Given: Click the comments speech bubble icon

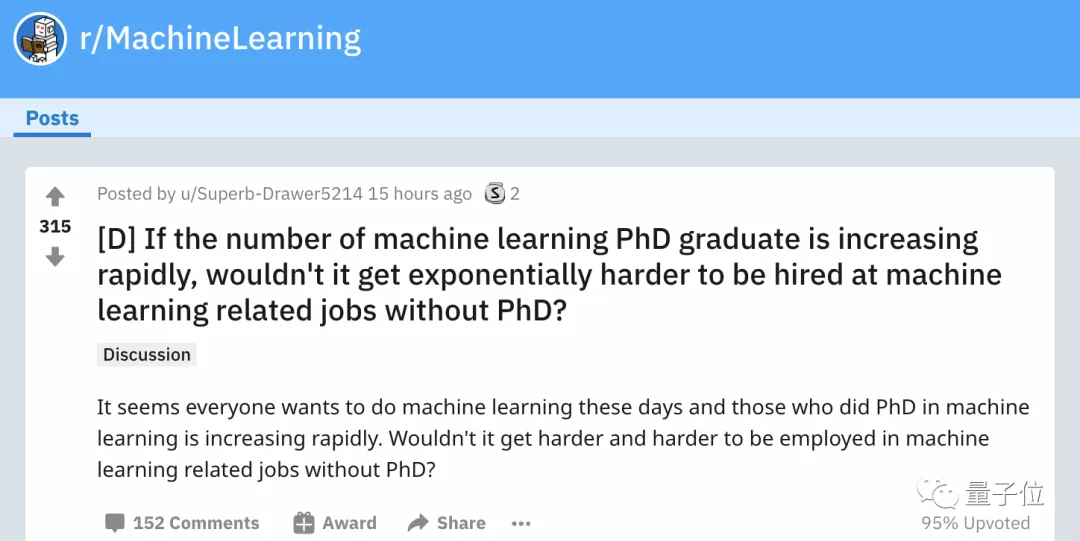Looking at the screenshot, I should 115,523.
